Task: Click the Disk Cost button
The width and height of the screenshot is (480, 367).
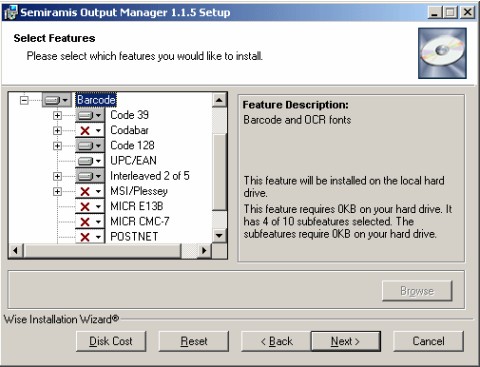Action: point(111,341)
